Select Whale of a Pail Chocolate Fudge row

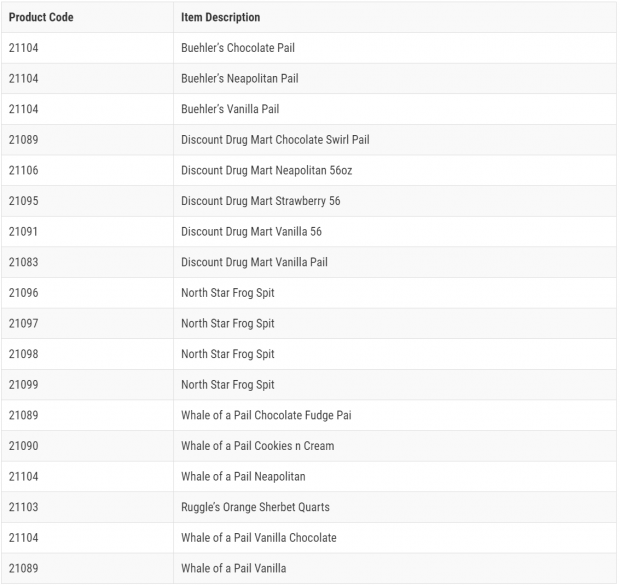309,415
